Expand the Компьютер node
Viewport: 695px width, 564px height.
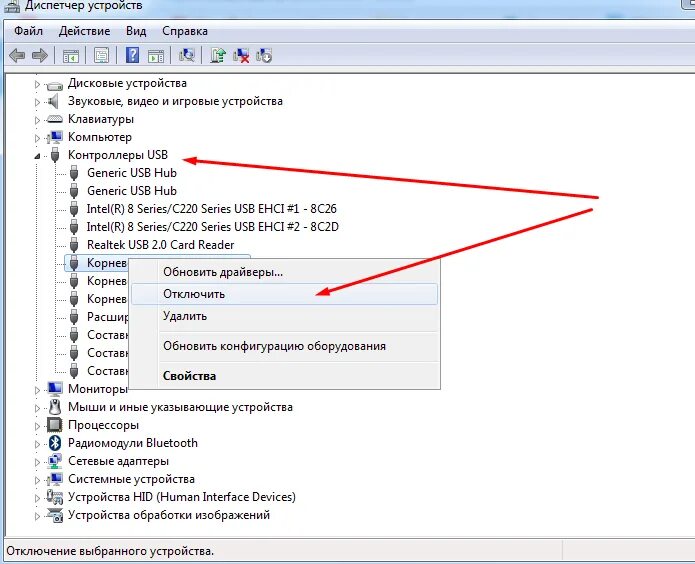click(38, 138)
